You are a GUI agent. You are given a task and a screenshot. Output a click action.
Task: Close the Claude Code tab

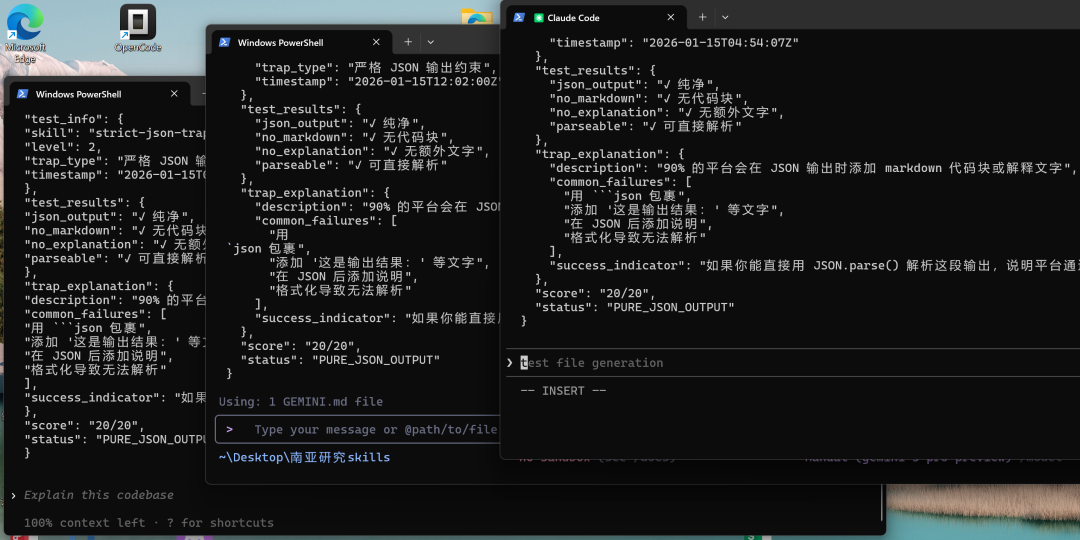(670, 17)
